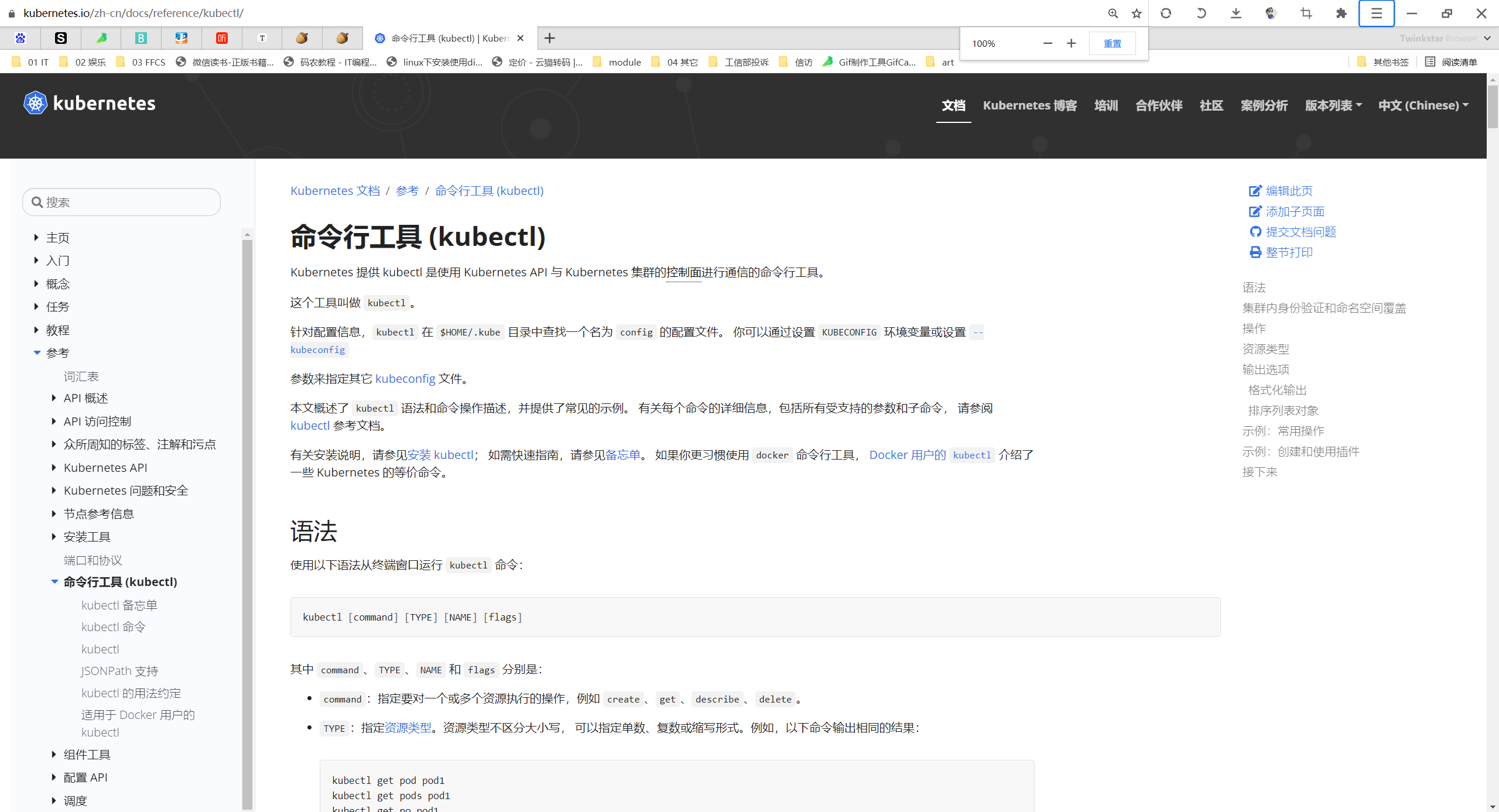Open the downloads icon
Viewport: 1499px width, 812px height.
[1236, 13]
